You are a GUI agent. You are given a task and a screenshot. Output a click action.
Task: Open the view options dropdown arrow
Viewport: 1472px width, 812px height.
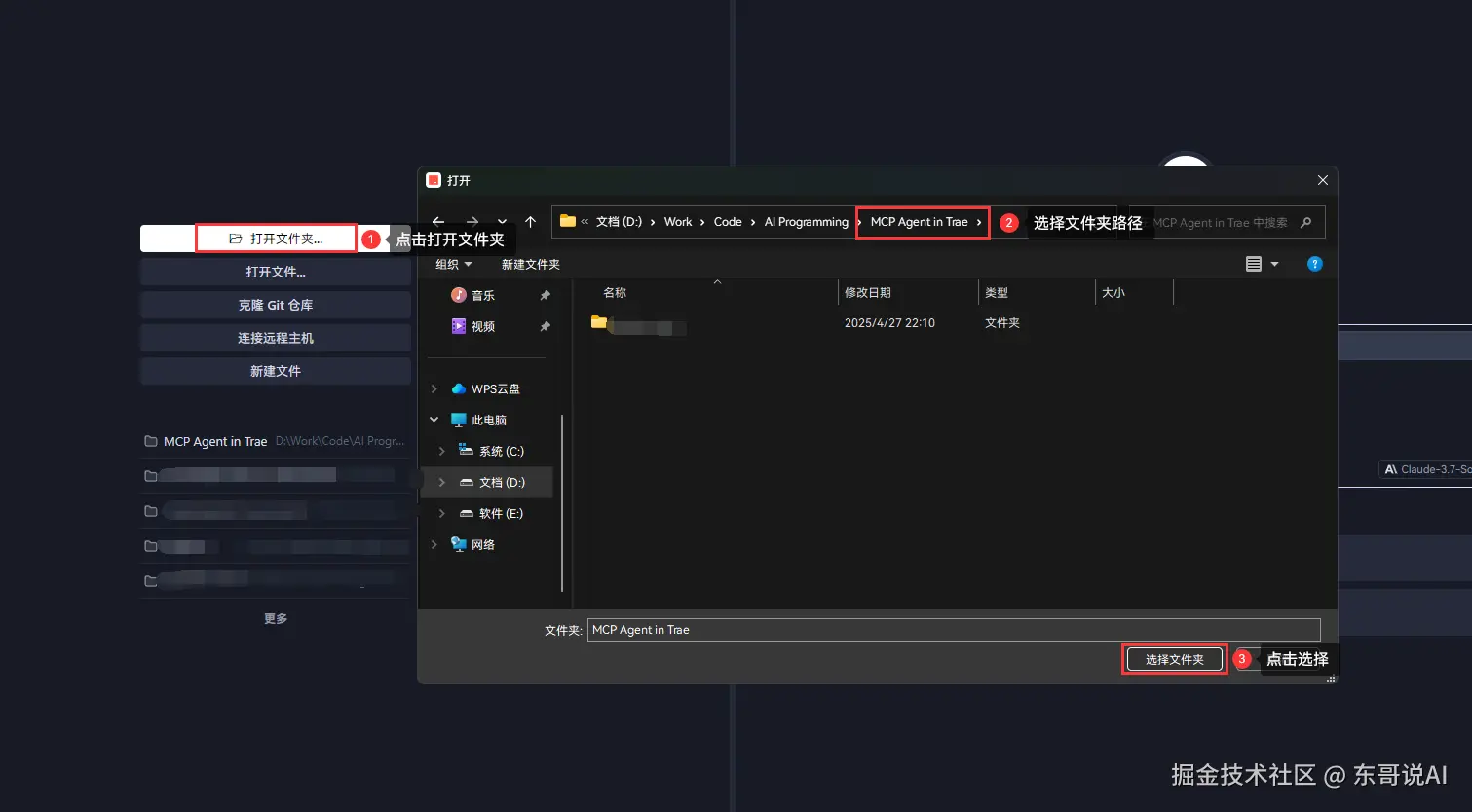tap(1274, 264)
